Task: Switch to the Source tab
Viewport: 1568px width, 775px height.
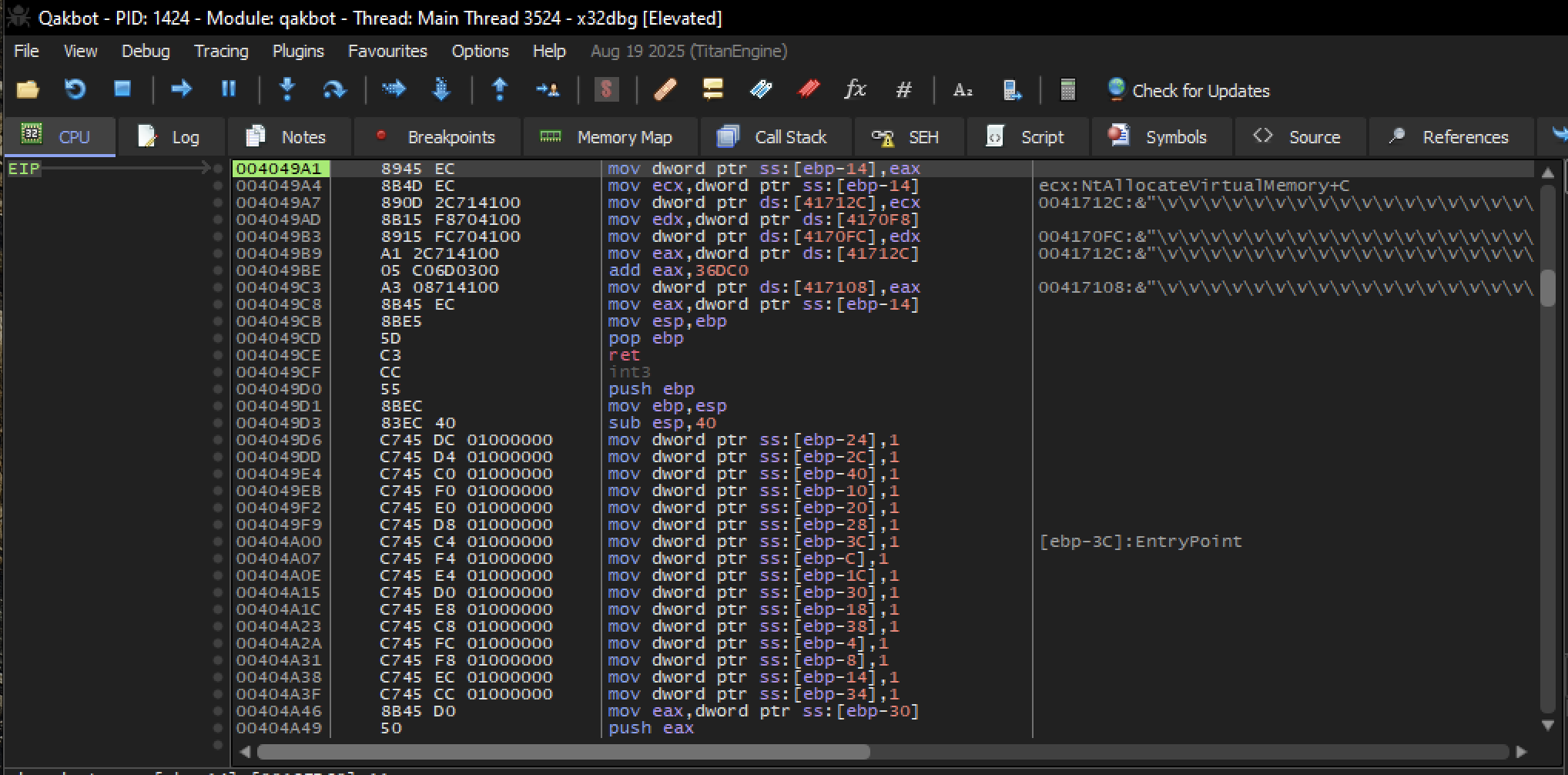Action: tap(1300, 137)
